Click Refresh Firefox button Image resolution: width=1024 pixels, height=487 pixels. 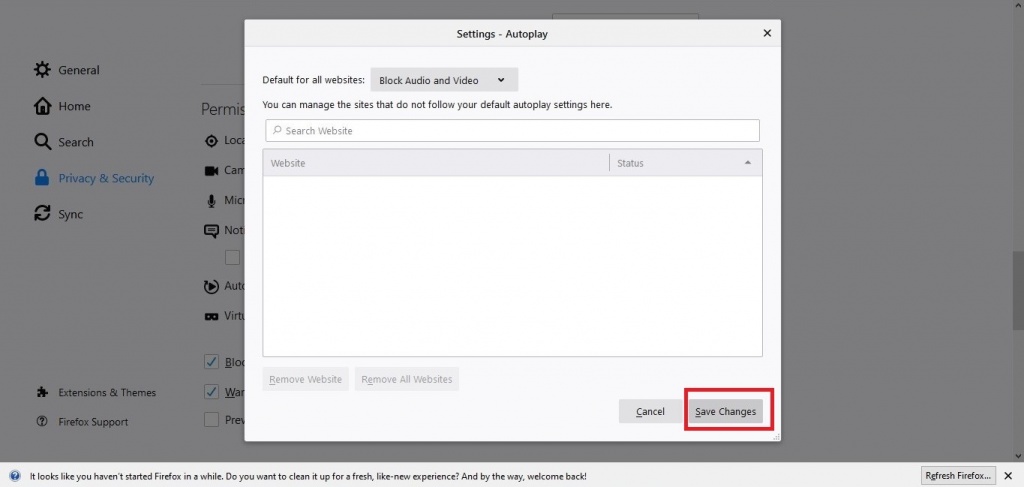pos(959,475)
